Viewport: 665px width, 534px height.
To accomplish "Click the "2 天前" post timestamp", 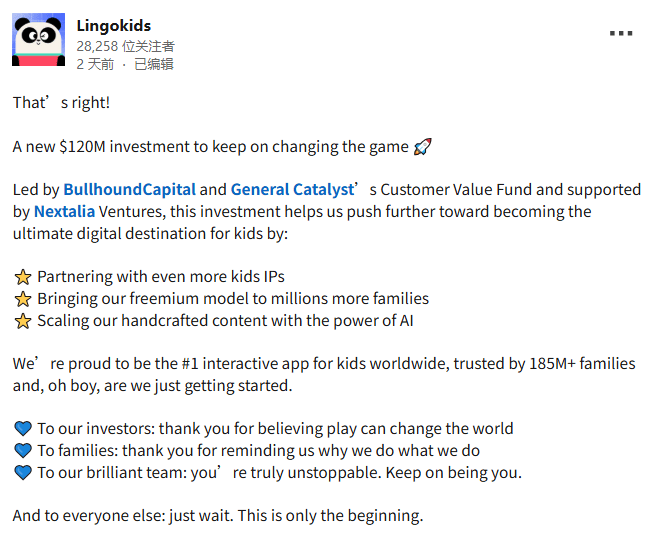I will tap(94, 64).
